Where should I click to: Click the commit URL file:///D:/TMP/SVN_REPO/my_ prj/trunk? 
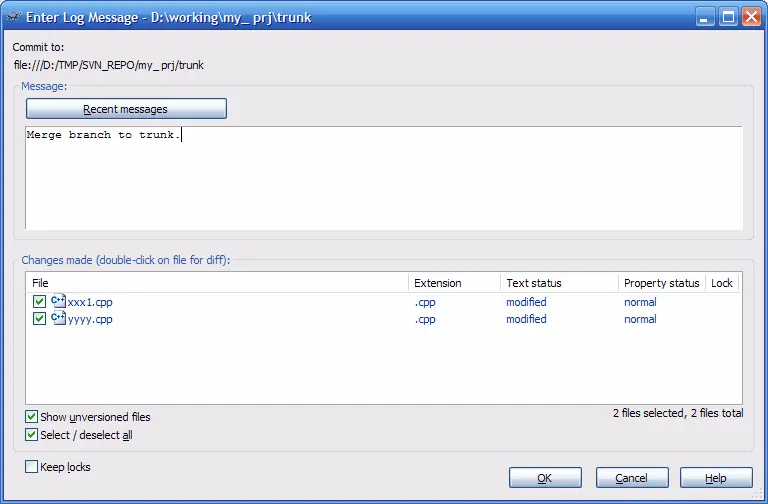coord(109,65)
